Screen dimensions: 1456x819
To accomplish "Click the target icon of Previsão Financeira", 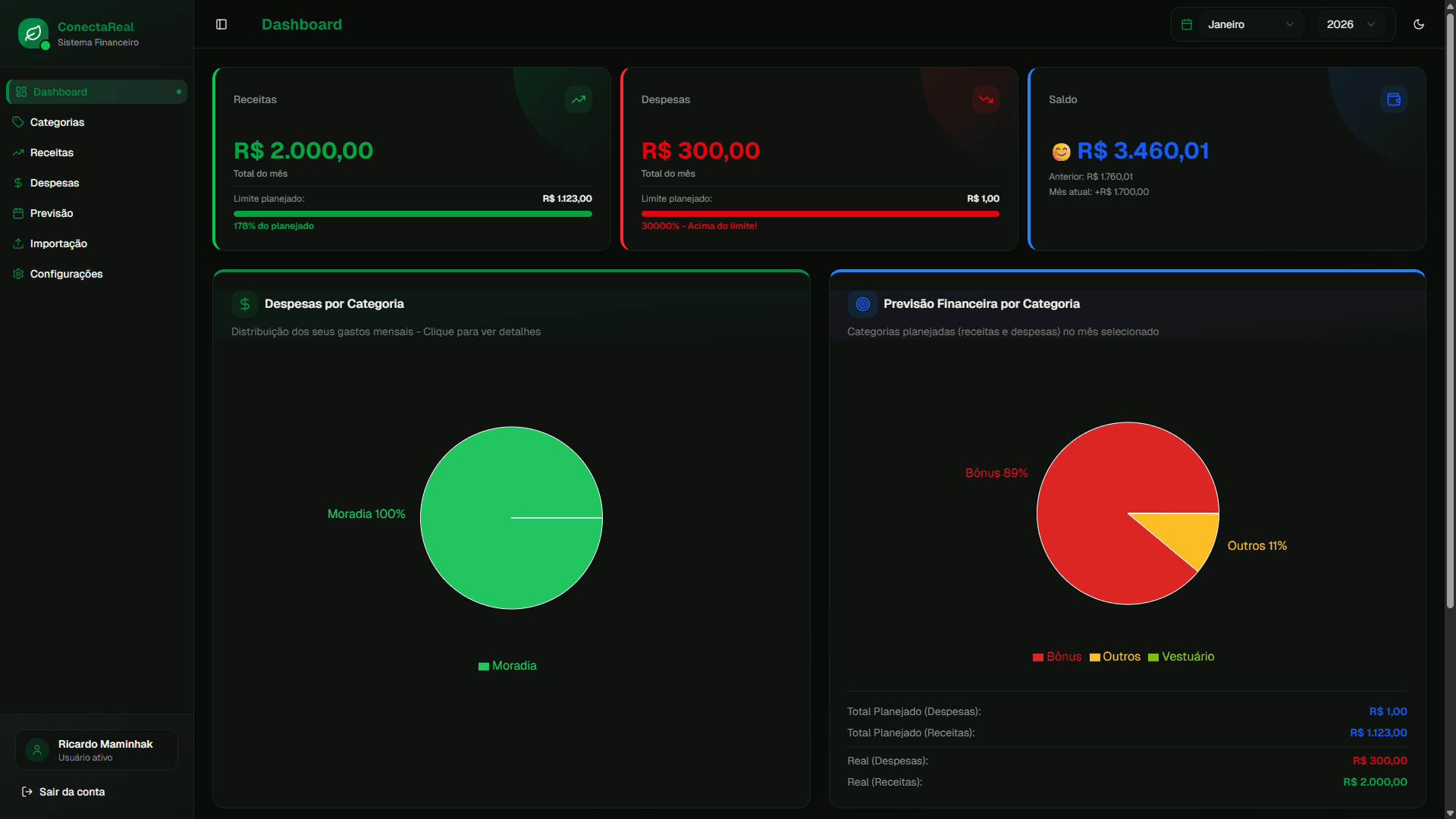I will 862,304.
